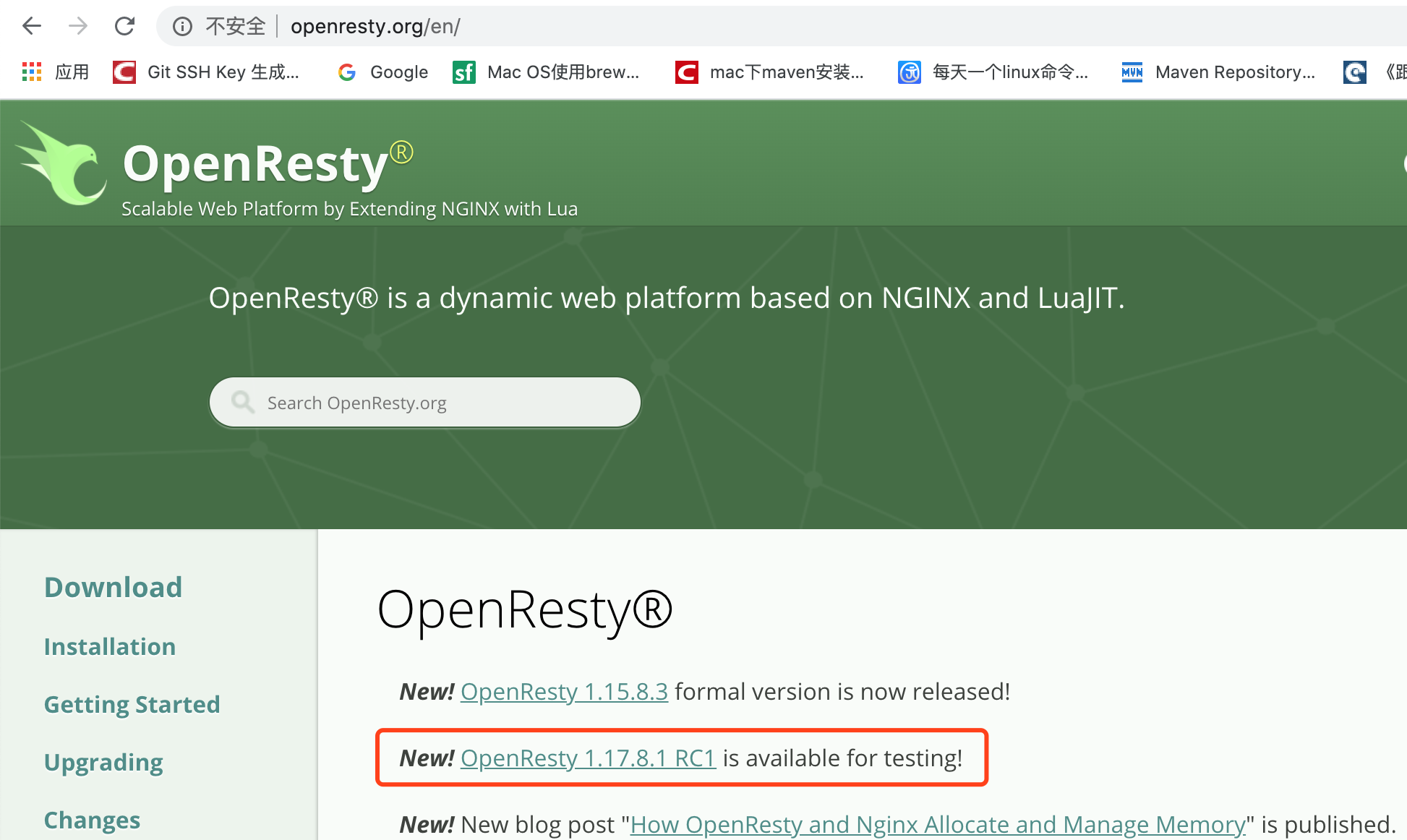
Task: Open the OpenResty 1.17.8.1 RC1 link
Action: [x=588, y=758]
